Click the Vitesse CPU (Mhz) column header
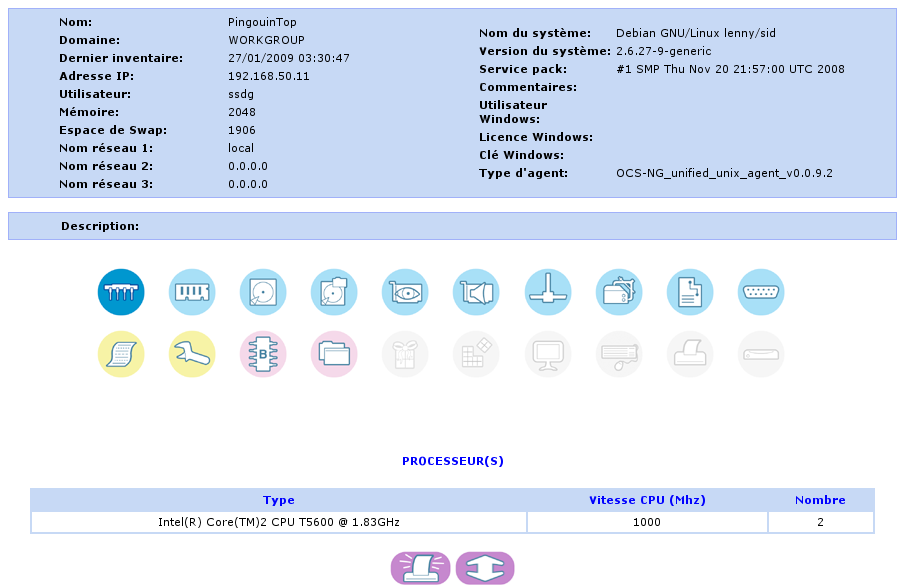The image size is (905, 588). pos(647,500)
